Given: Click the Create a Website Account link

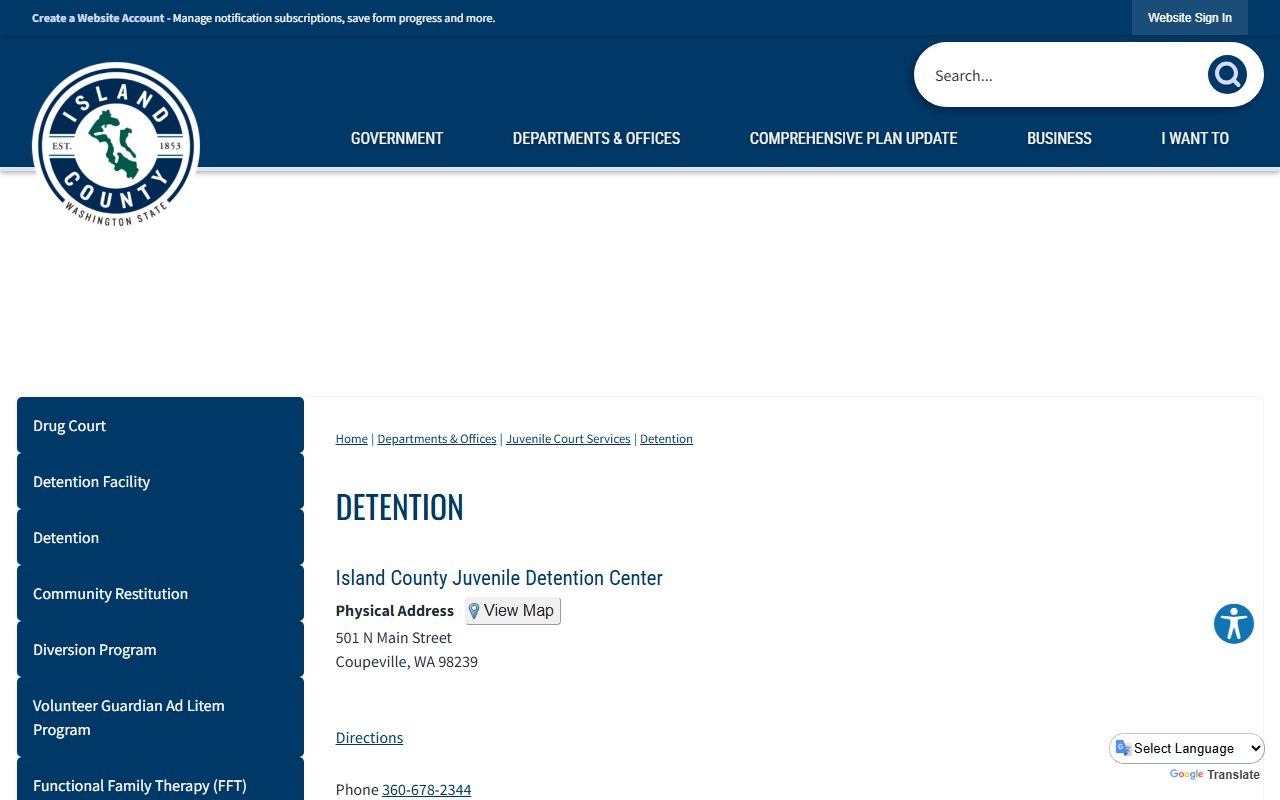Looking at the screenshot, I should click(x=98, y=18).
